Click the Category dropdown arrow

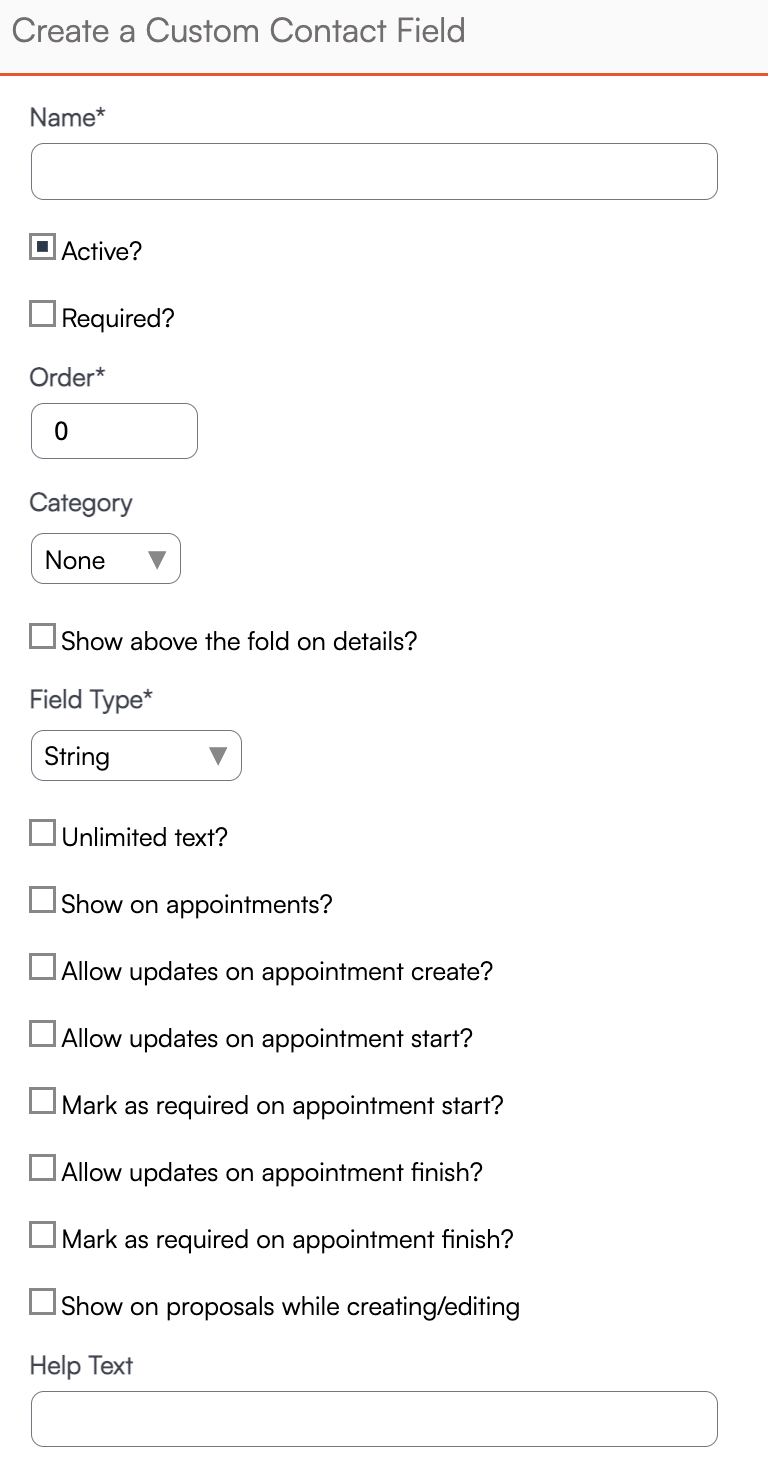pyautogui.click(x=157, y=559)
